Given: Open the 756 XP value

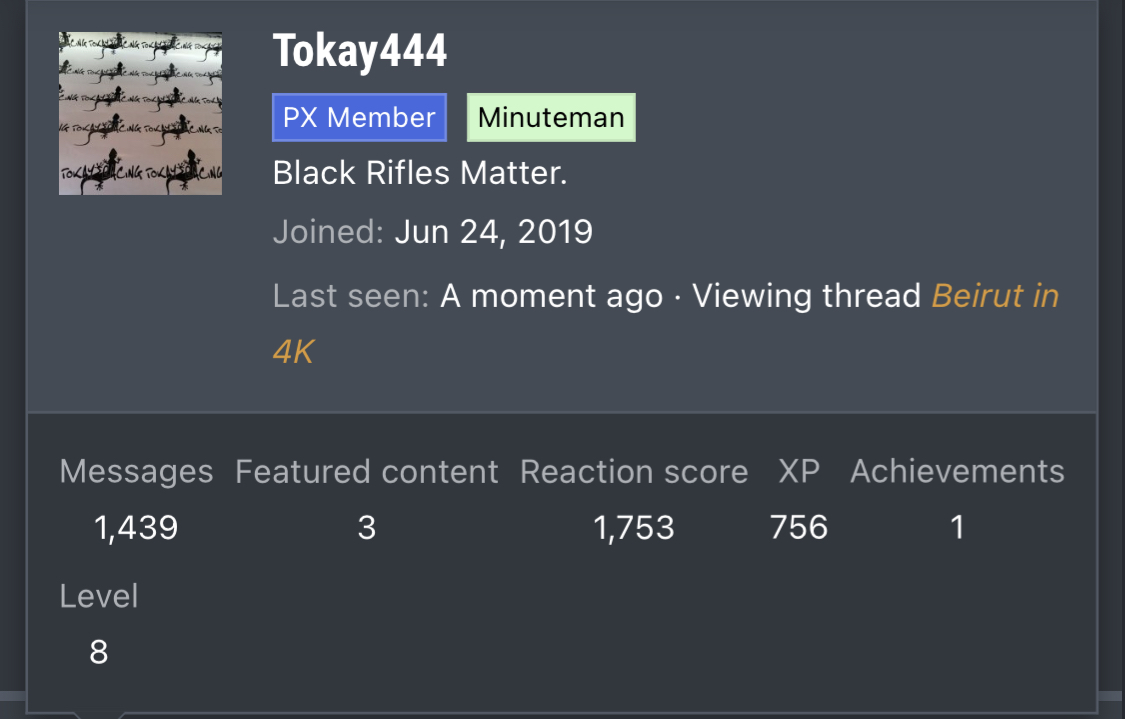Looking at the screenshot, I should coord(799,527).
